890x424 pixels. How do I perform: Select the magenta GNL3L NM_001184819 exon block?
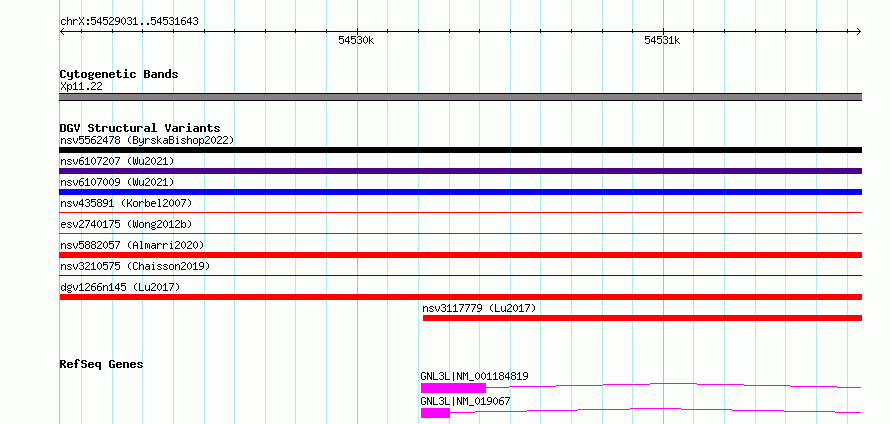[x=453, y=388]
